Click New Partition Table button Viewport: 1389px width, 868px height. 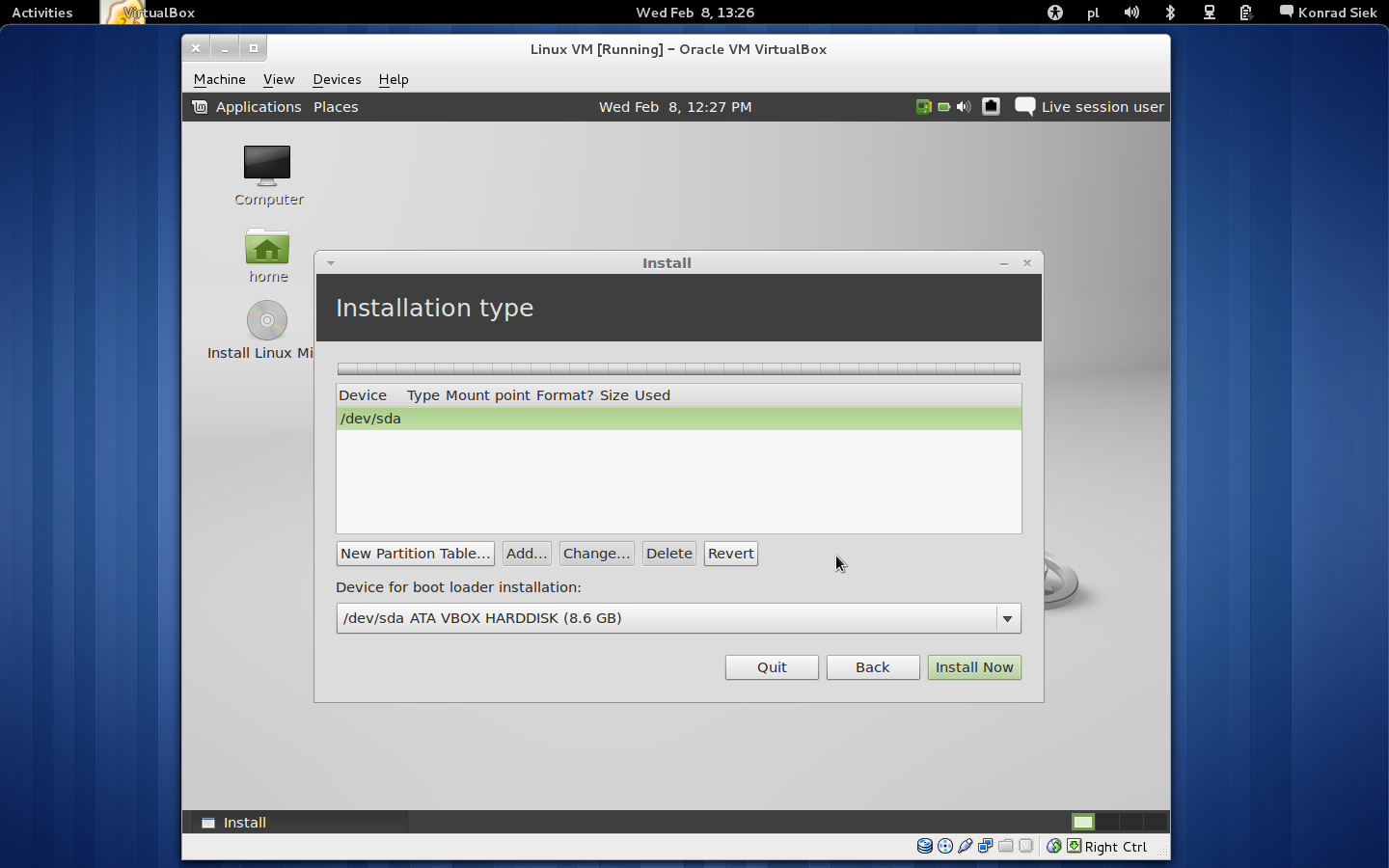pos(416,554)
